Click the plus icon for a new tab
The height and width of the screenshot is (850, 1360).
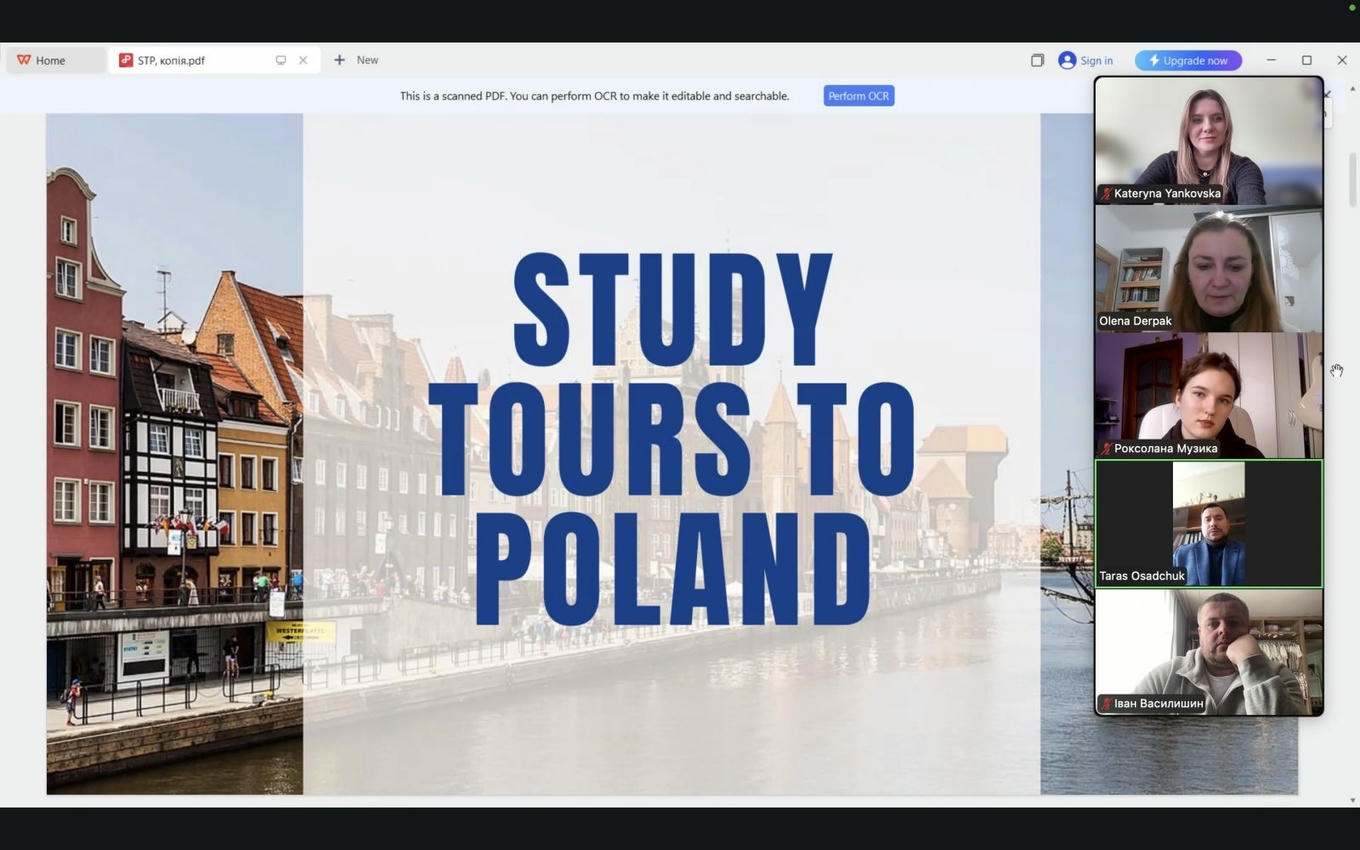(x=340, y=60)
